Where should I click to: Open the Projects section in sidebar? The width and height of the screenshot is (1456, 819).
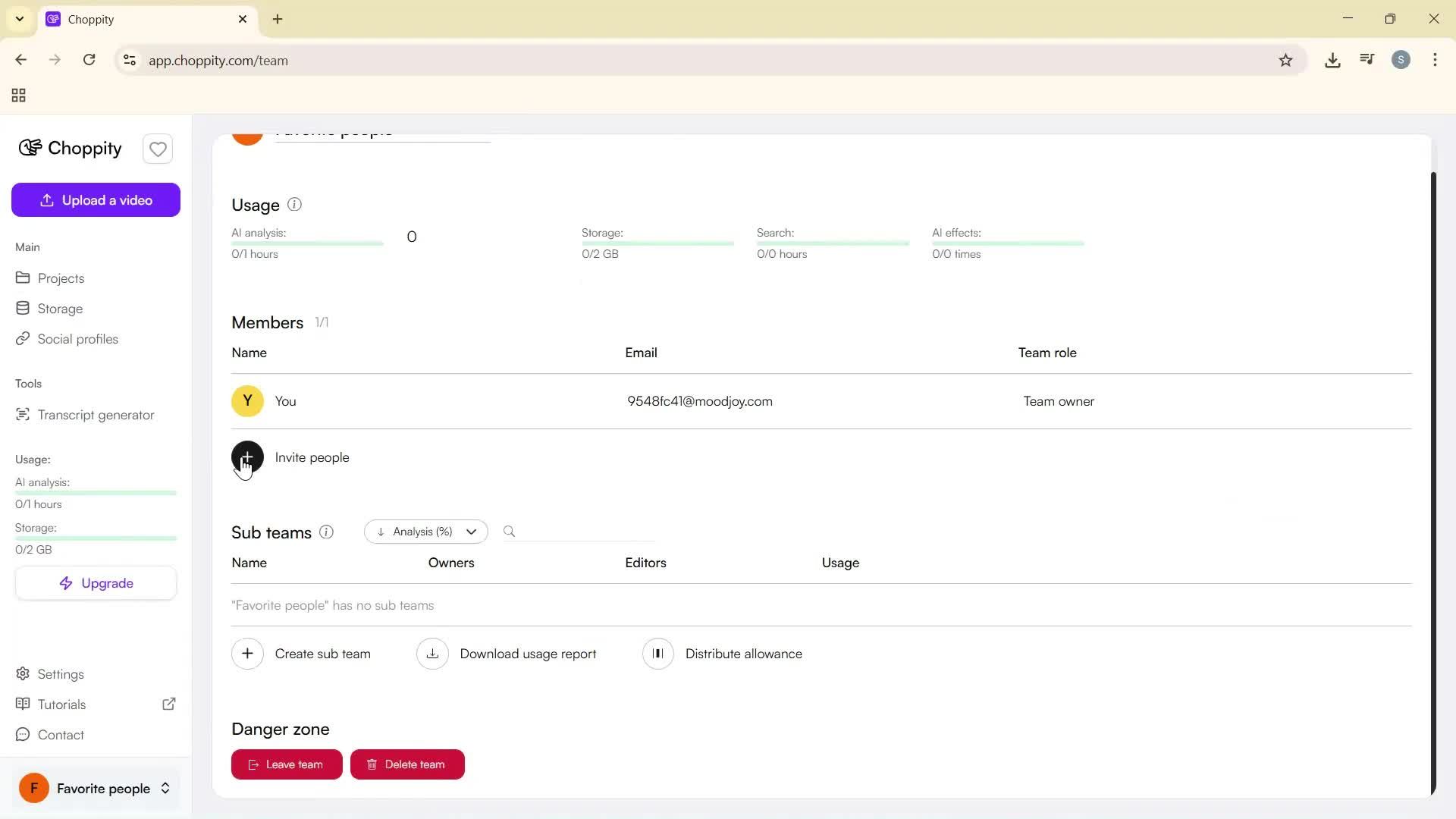pyautogui.click(x=61, y=278)
